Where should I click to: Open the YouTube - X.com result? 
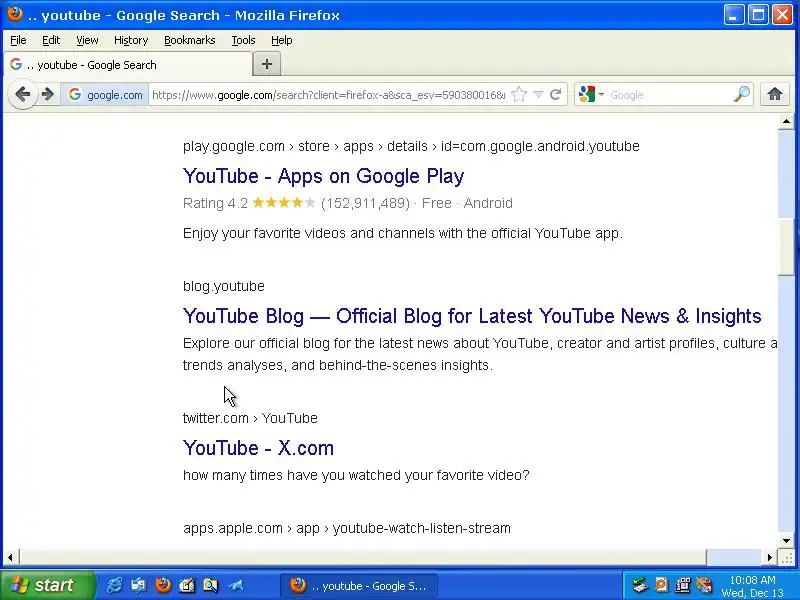(258, 448)
